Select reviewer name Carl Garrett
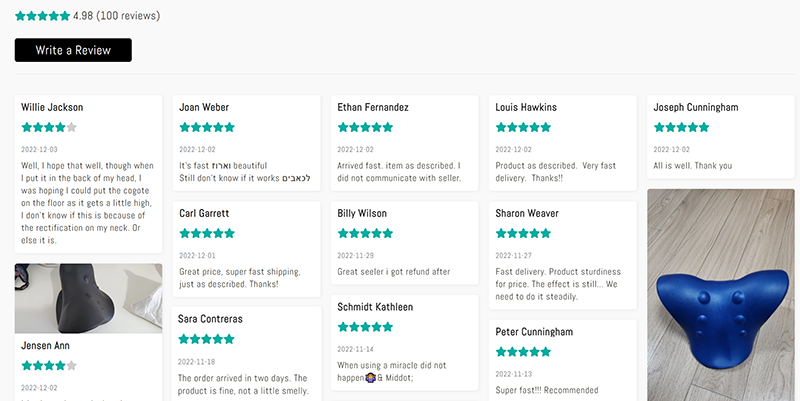Screen dimensions: 800x401 (204, 213)
